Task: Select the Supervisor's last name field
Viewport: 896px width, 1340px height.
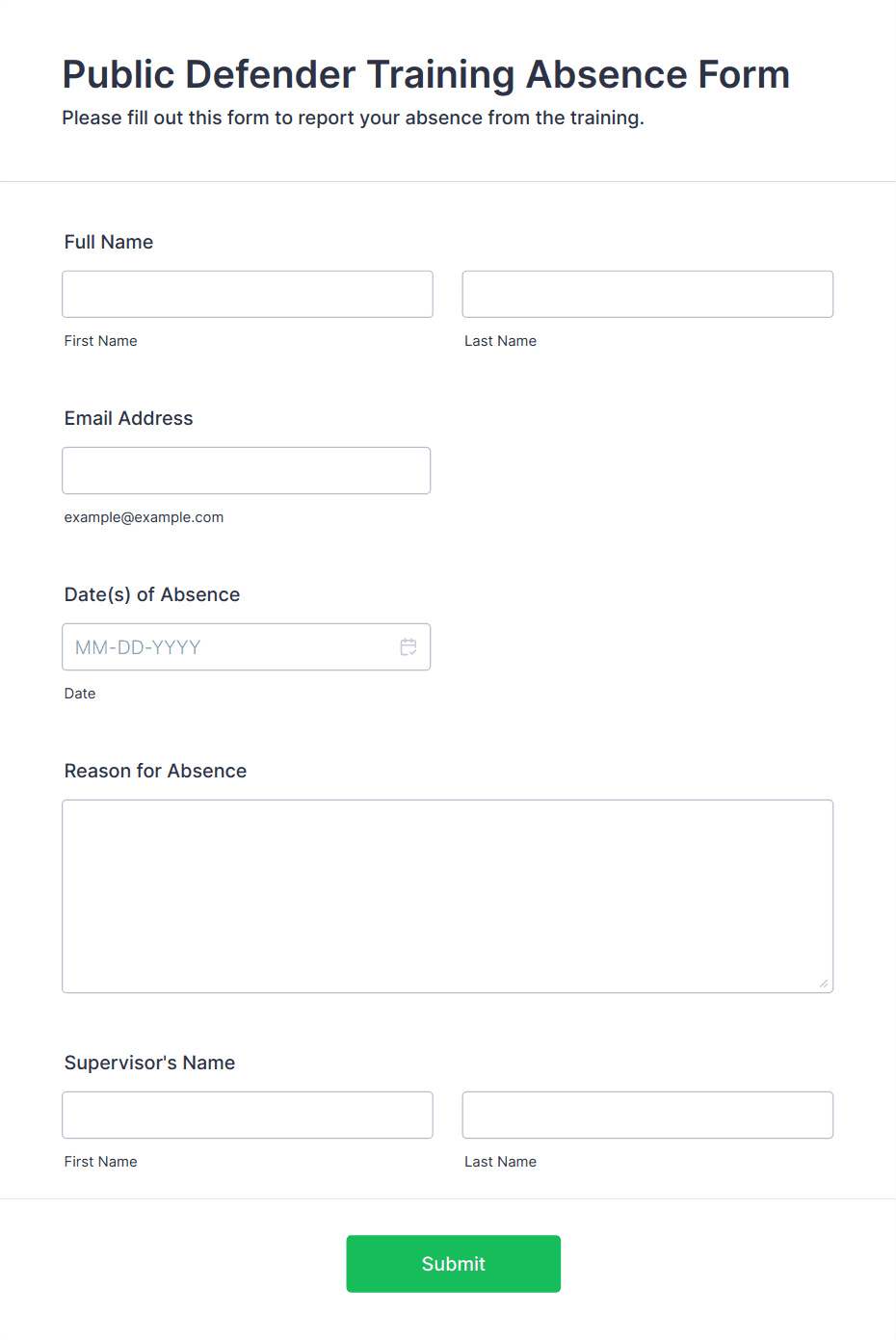Action: tap(647, 1115)
